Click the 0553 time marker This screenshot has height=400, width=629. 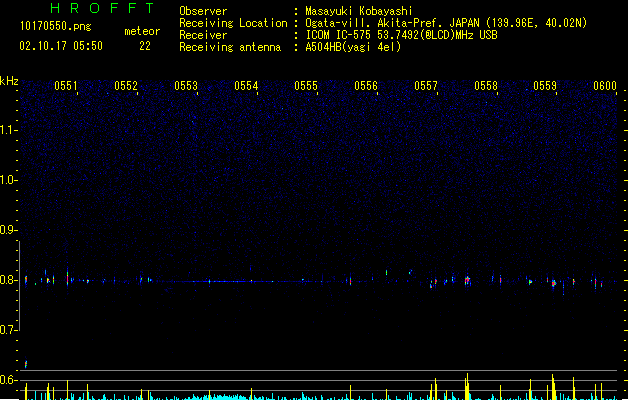pyautogui.click(x=186, y=86)
